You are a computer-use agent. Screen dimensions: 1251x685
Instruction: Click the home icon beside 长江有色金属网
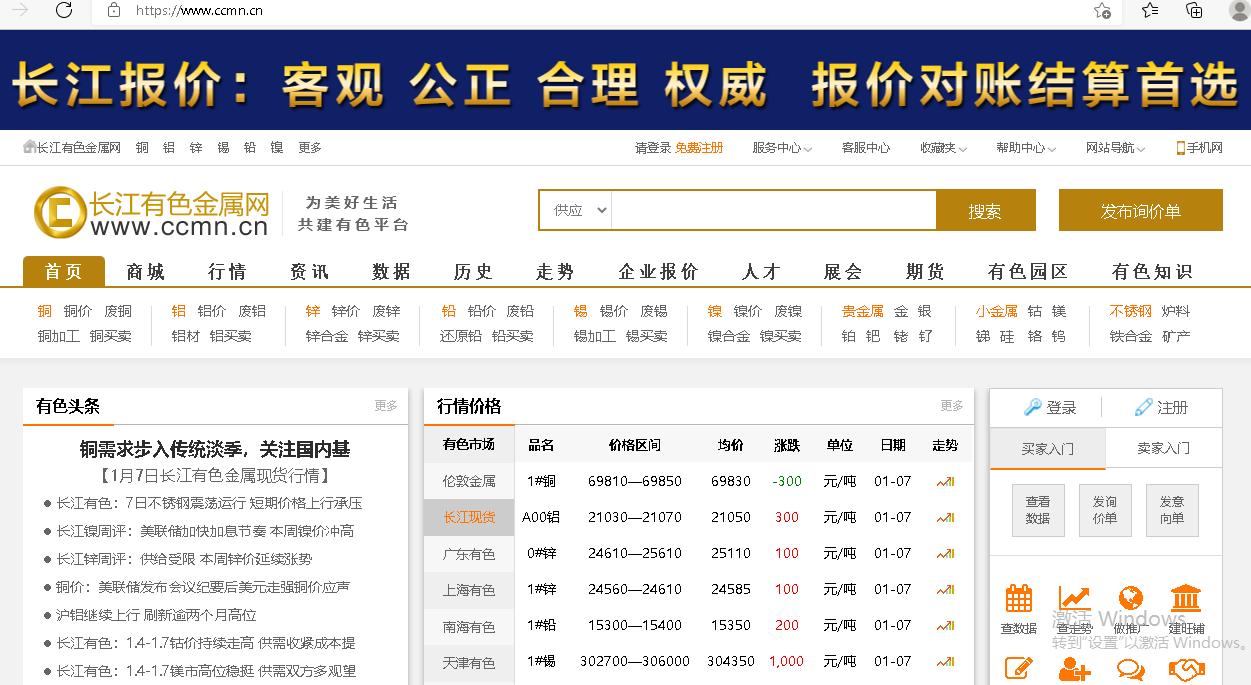30,147
